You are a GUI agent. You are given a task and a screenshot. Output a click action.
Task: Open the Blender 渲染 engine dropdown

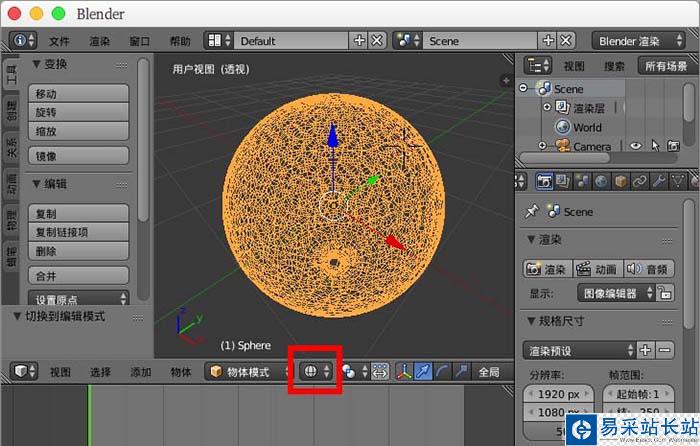[638, 41]
